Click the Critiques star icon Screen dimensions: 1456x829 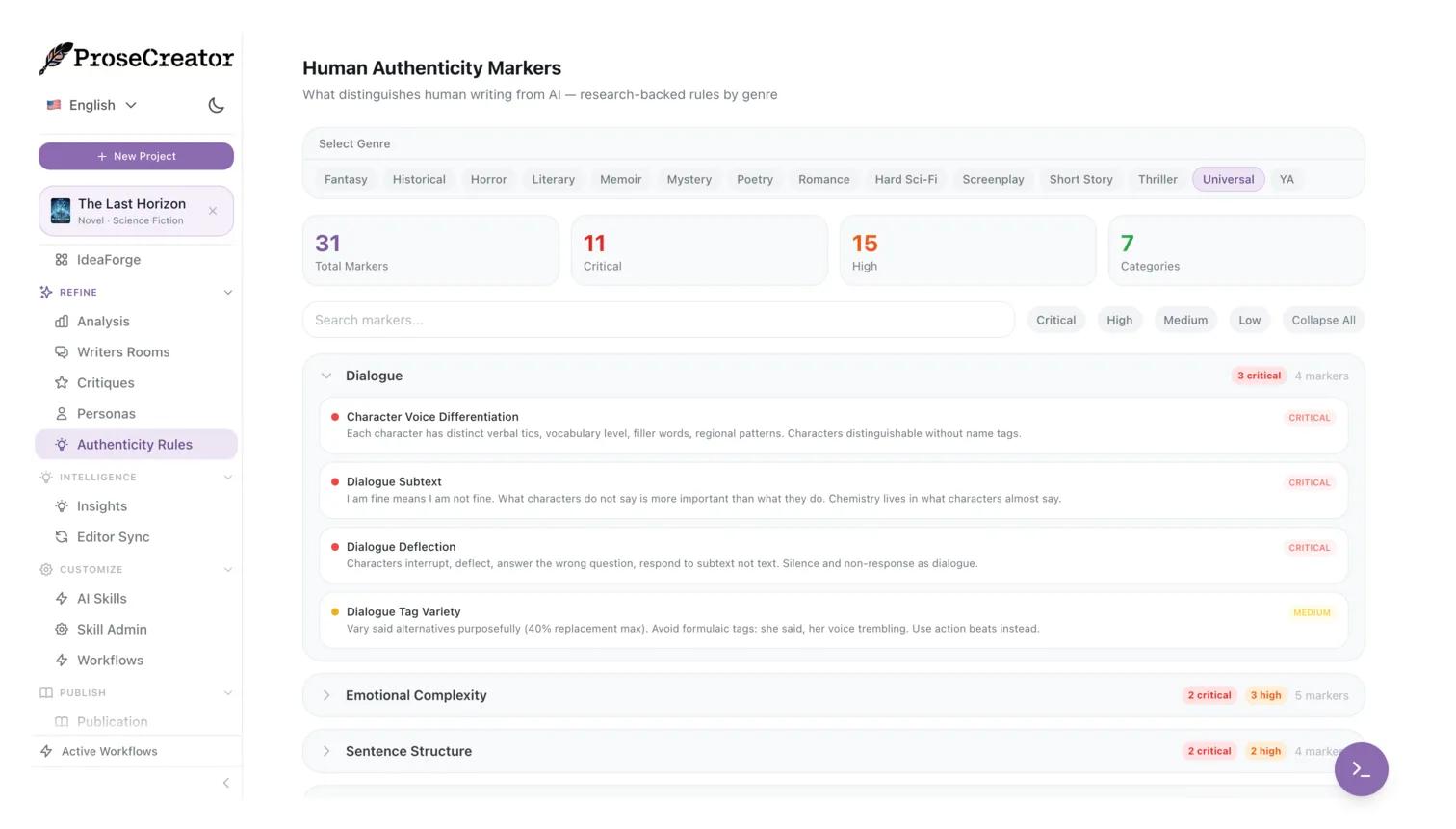click(x=62, y=383)
